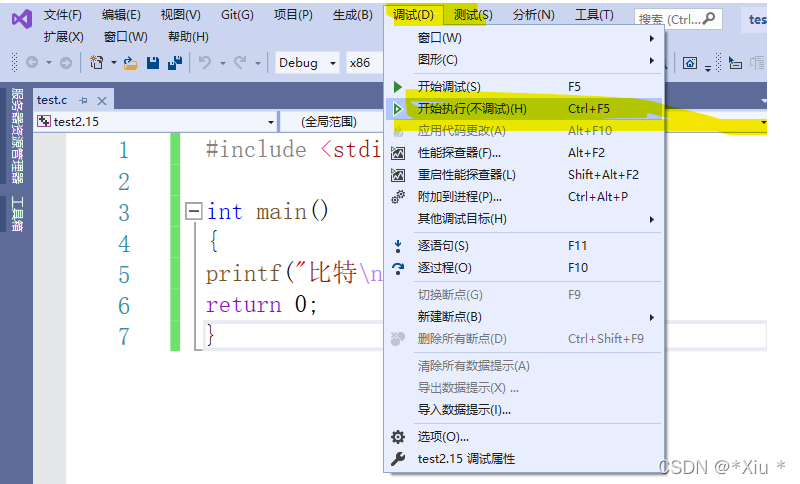Click the Step Over arrow icon
This screenshot has width=800, height=484.
[x=398, y=268]
